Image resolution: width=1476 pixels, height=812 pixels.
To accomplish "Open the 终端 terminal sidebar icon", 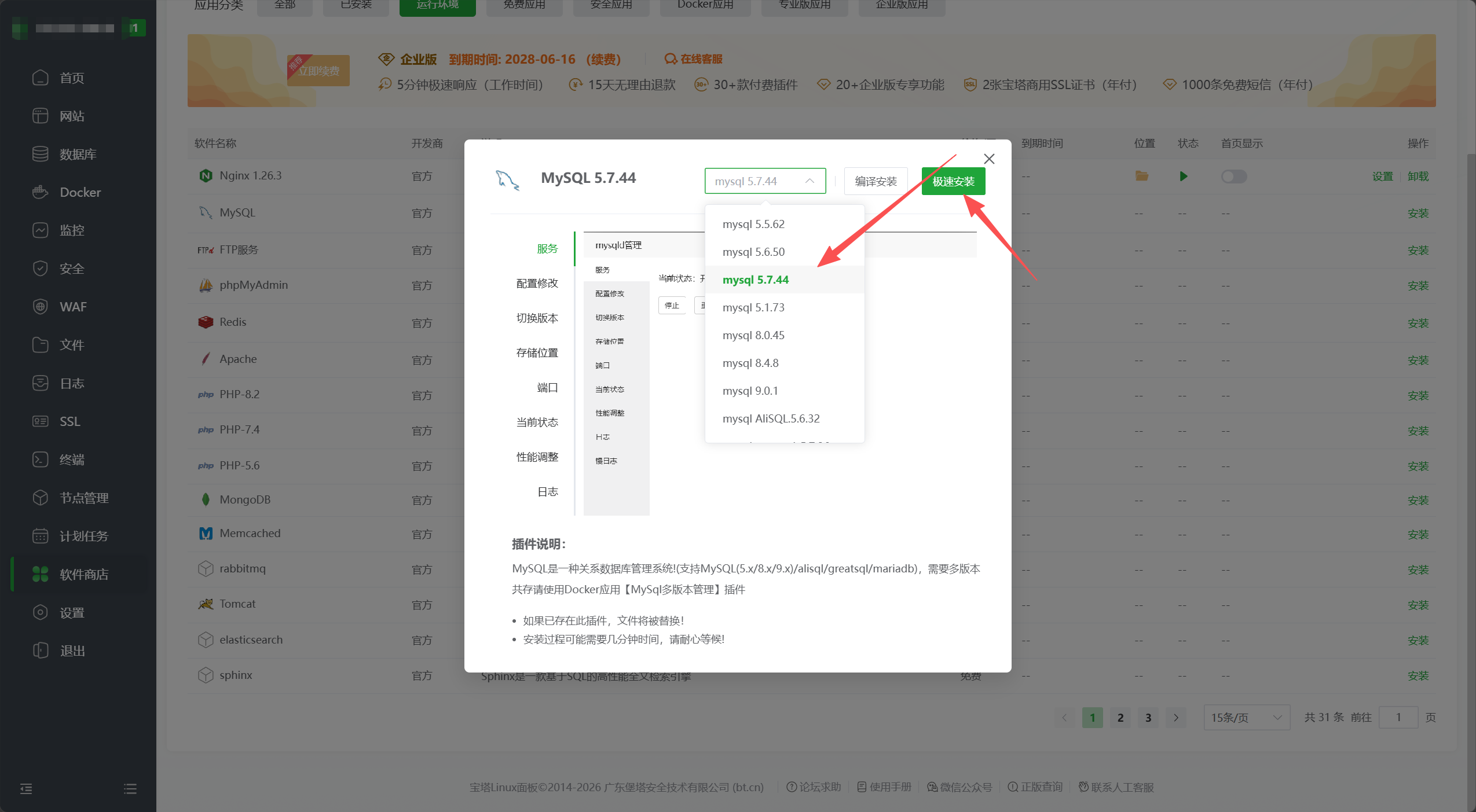I will tap(40, 460).
